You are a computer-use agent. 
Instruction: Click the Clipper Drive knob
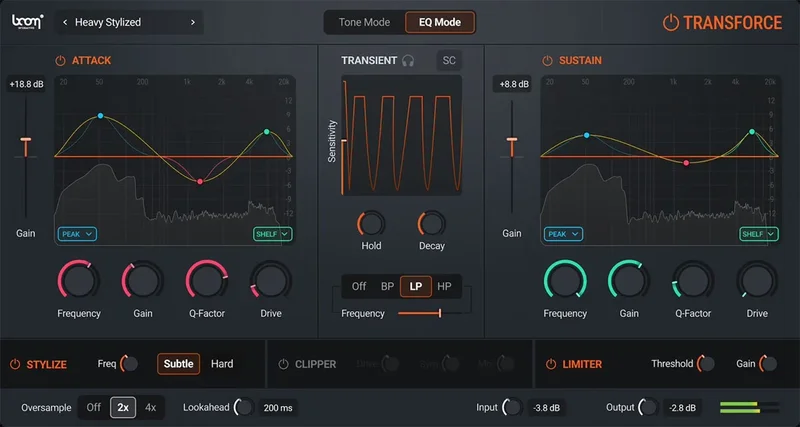391,364
